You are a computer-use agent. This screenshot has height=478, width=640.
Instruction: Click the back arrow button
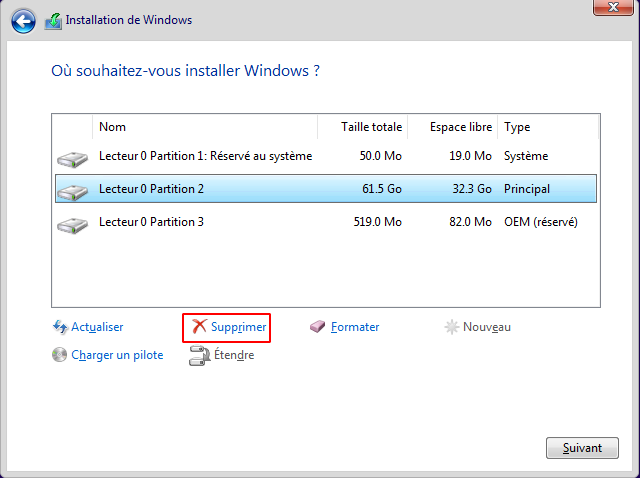point(23,20)
